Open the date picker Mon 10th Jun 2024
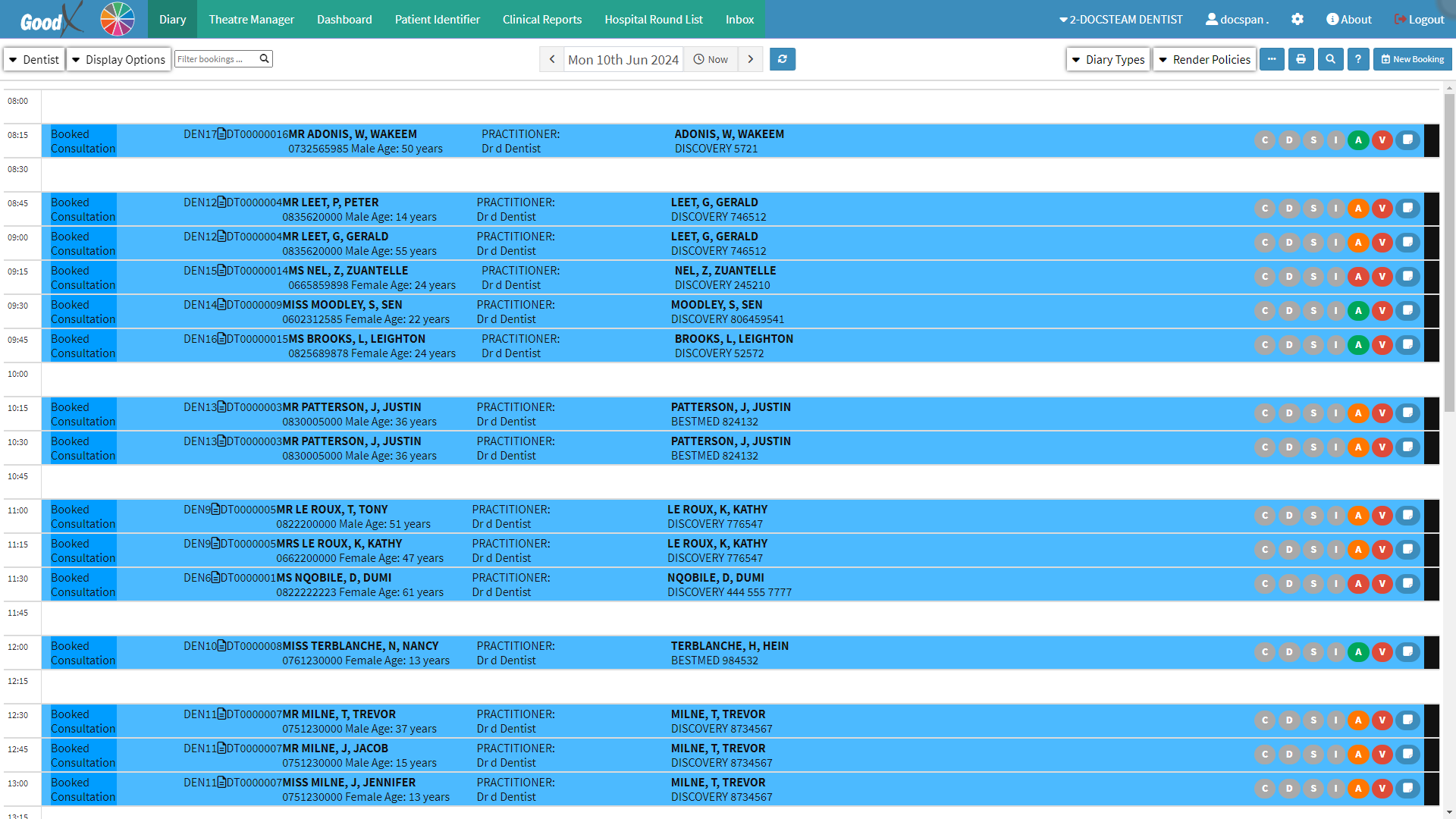Screen dimensions: 1456x819 (623, 59)
